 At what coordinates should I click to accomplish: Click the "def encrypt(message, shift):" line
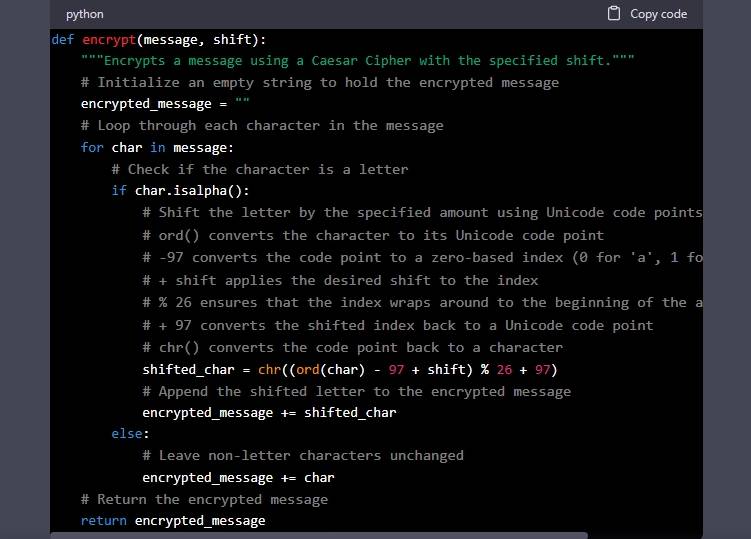point(159,39)
